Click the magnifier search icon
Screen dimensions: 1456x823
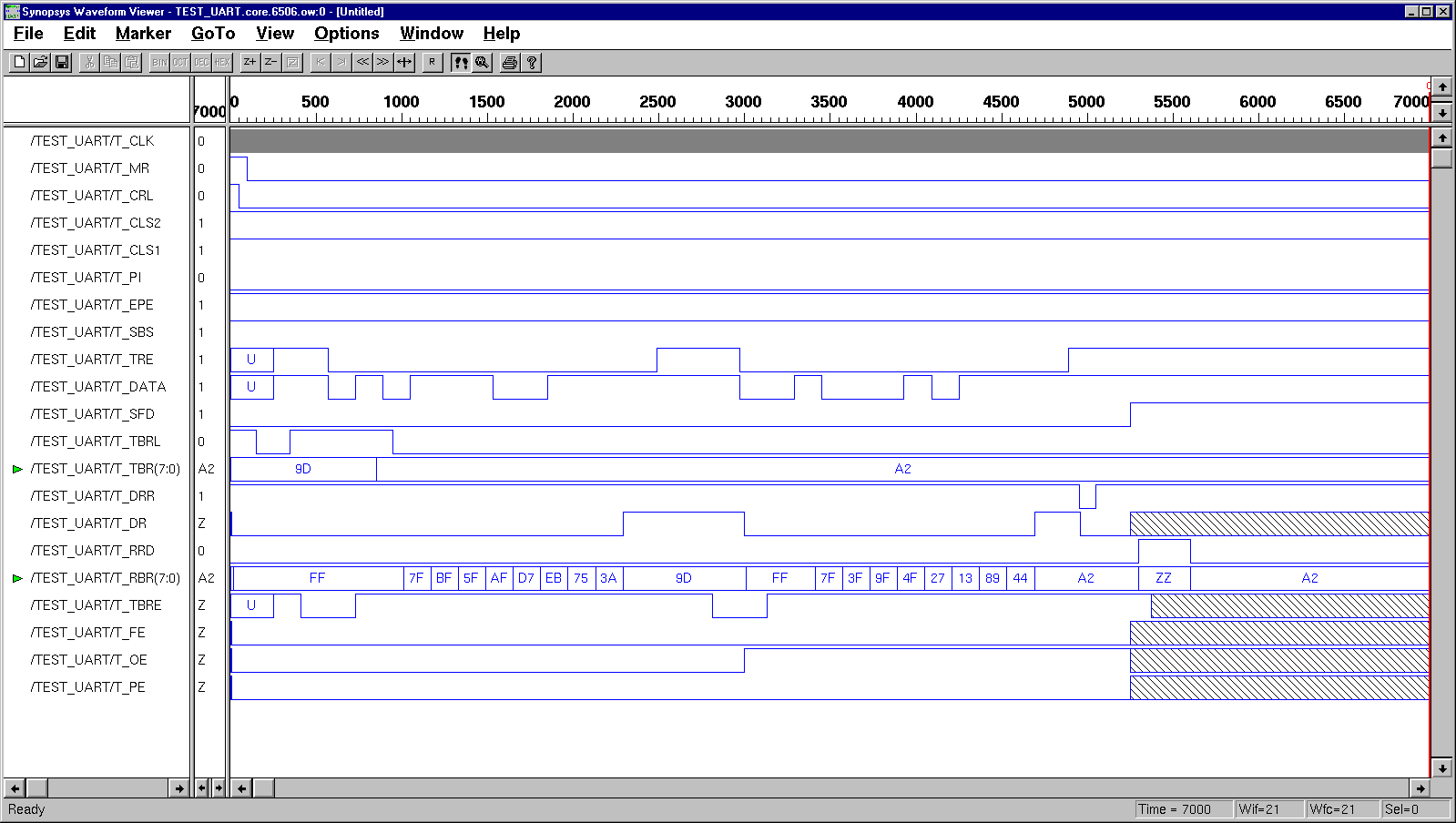[x=483, y=62]
